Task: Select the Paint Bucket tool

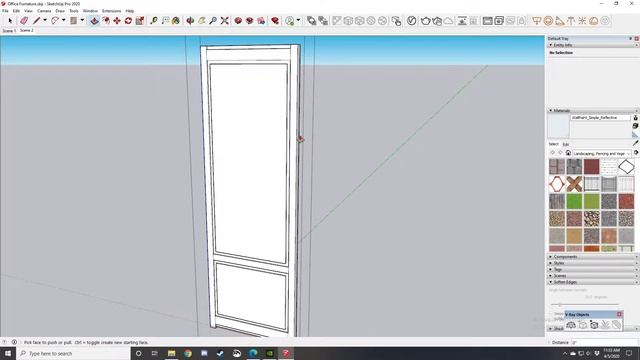Action: (x=176, y=20)
